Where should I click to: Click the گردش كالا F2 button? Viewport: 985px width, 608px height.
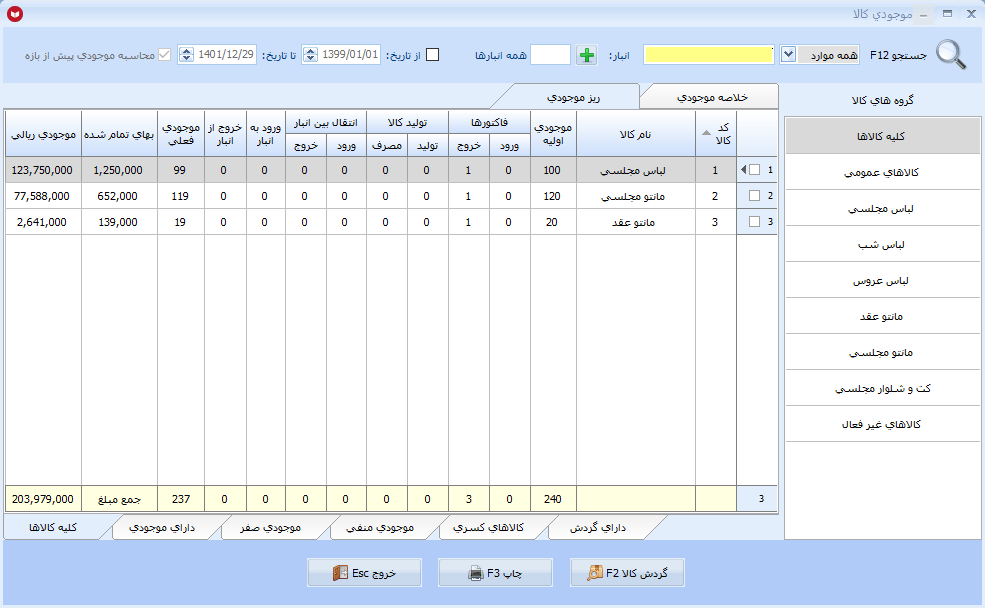627,573
